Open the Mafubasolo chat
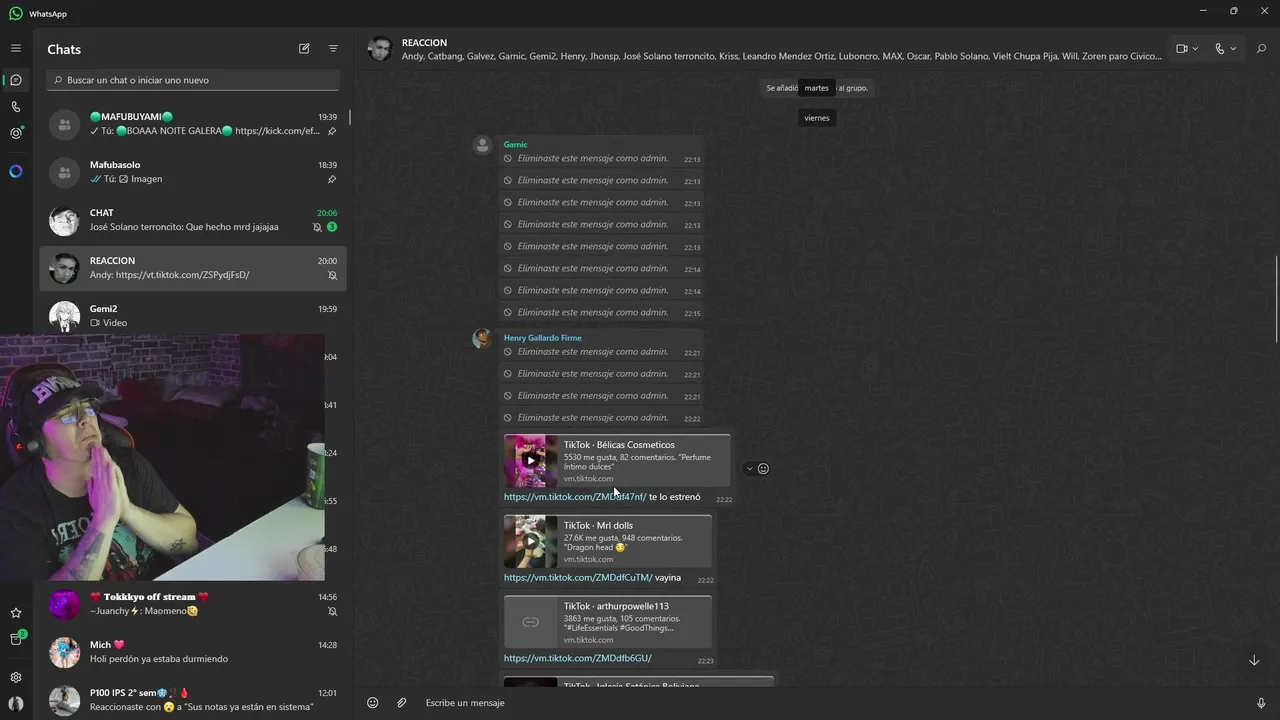The image size is (1280, 720). tap(193, 172)
